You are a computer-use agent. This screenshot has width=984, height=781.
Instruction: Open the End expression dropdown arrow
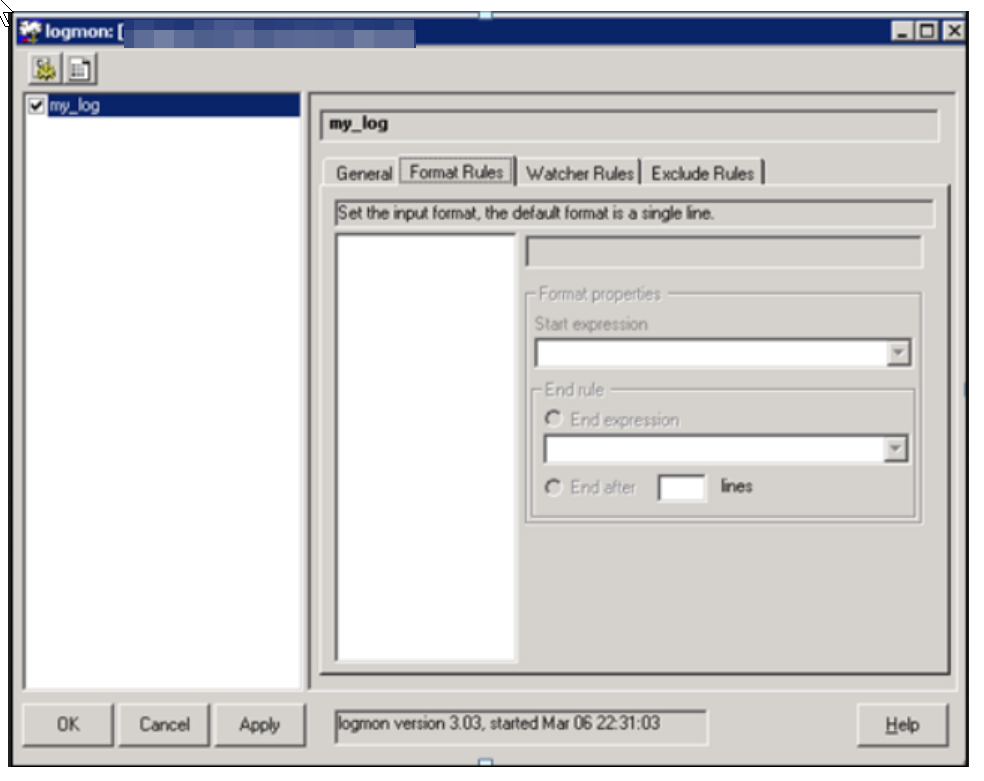tap(896, 449)
